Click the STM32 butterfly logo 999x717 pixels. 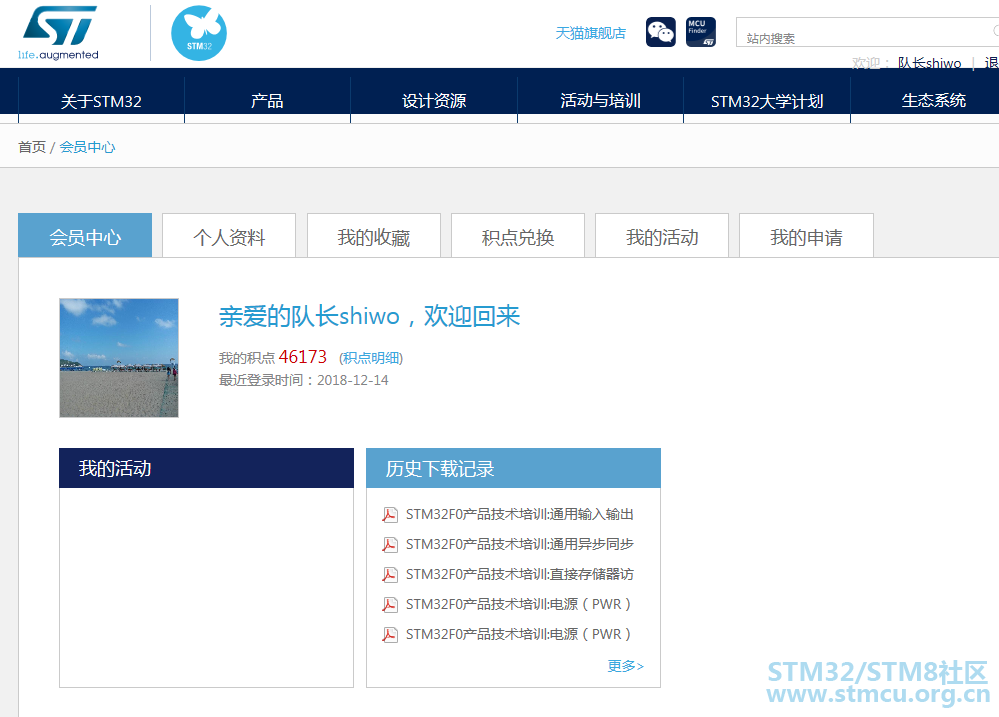click(199, 33)
